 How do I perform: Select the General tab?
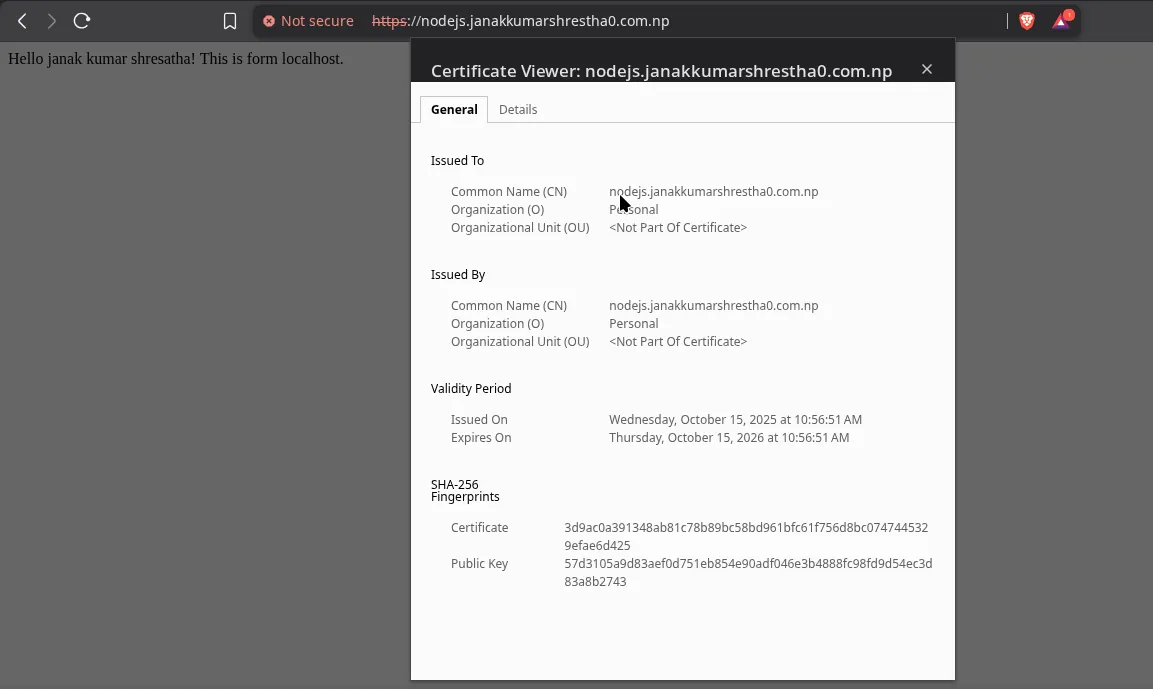(454, 109)
